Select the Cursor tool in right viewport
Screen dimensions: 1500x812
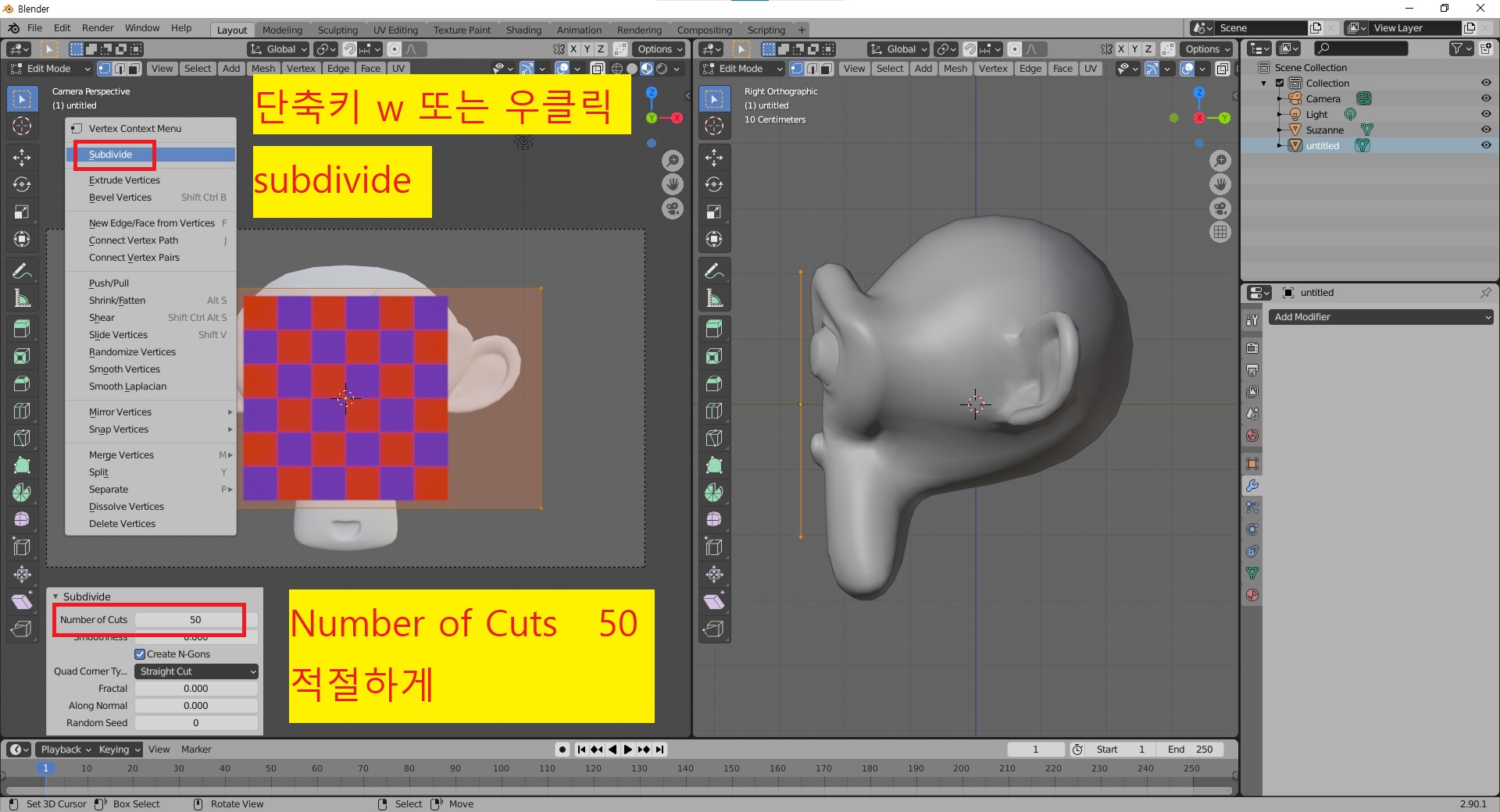714,126
